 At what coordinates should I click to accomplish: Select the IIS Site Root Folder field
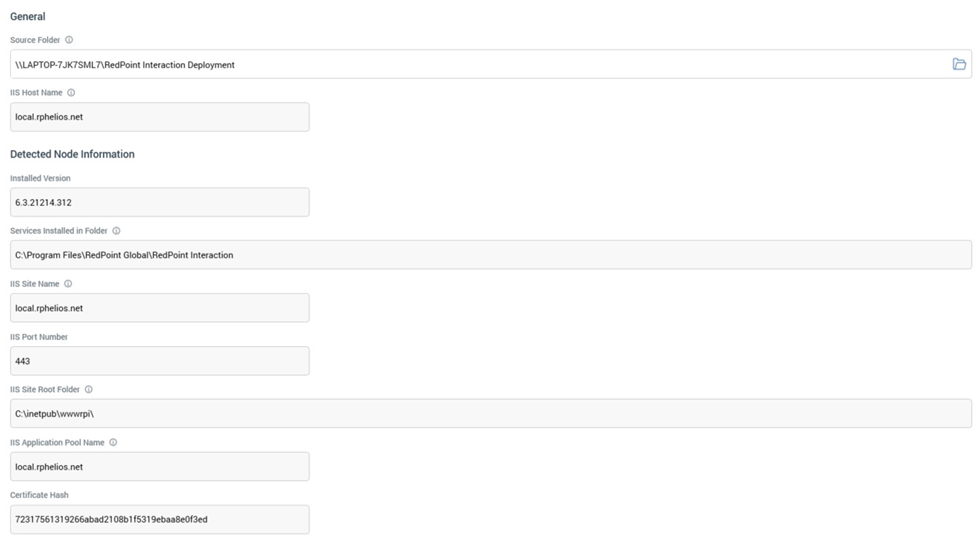[490, 414]
